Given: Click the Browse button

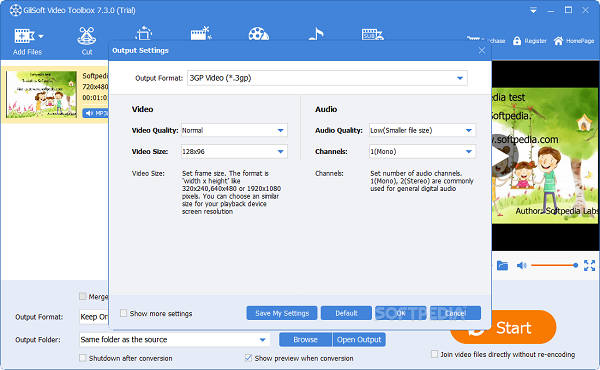Looking at the screenshot, I should [305, 339].
